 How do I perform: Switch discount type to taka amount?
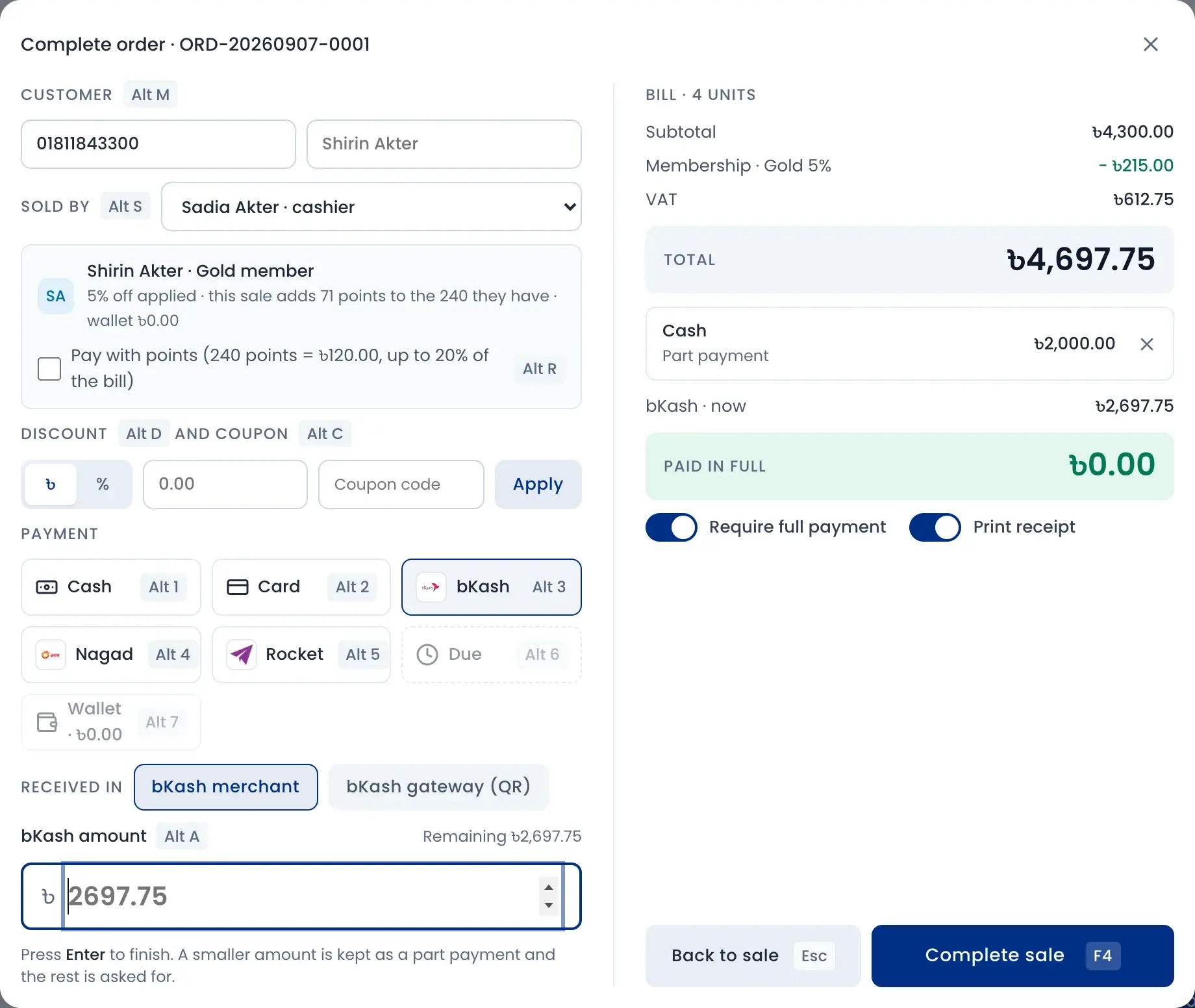51,485
